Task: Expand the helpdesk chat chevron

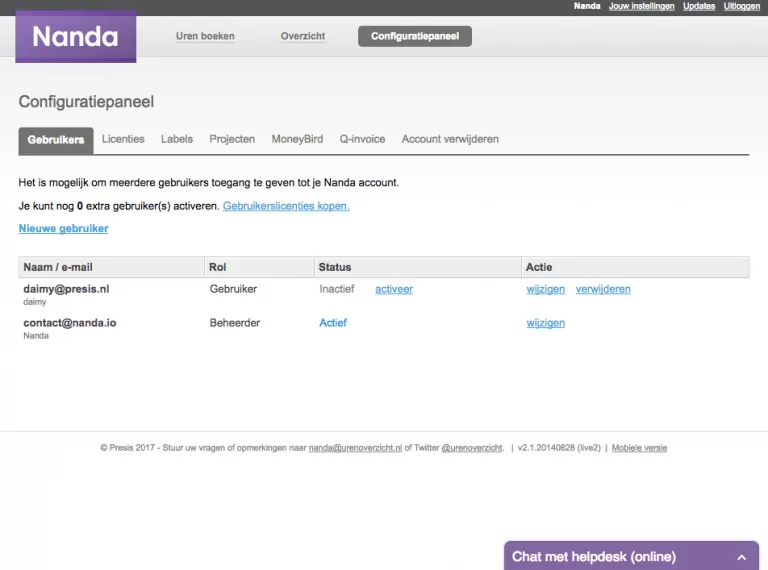Action: tap(742, 557)
